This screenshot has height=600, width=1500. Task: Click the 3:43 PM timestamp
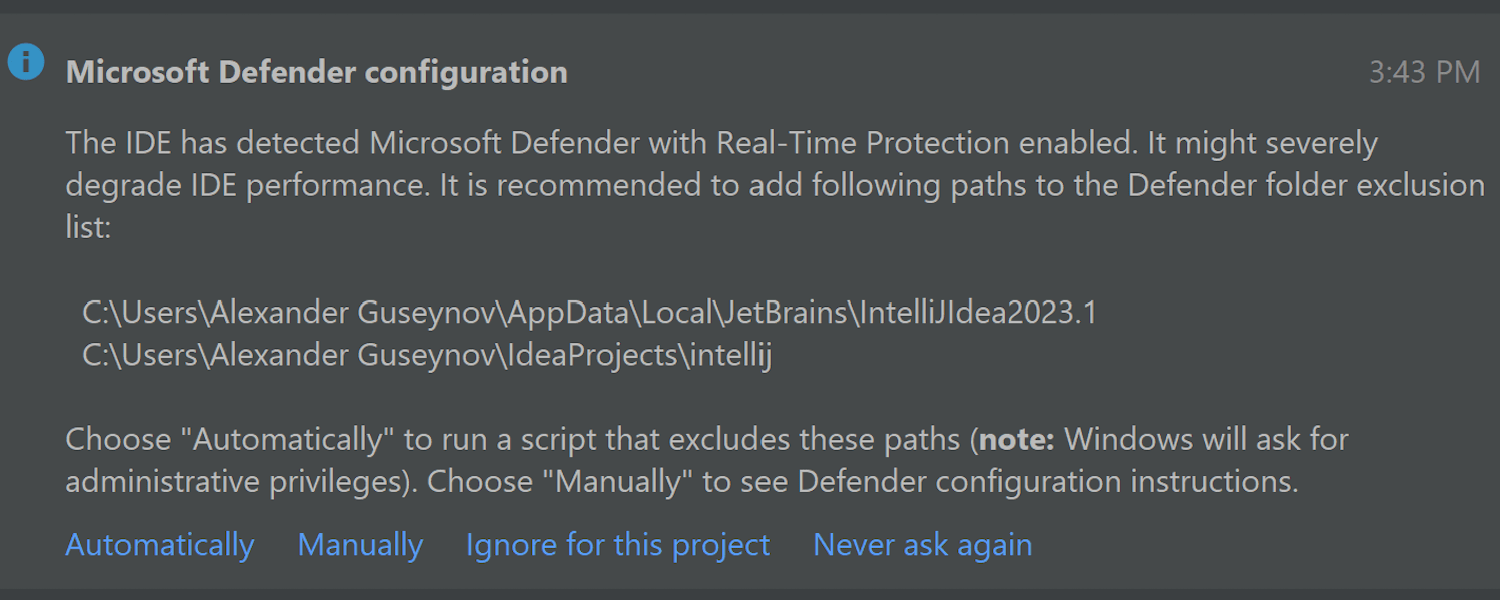pos(1424,71)
